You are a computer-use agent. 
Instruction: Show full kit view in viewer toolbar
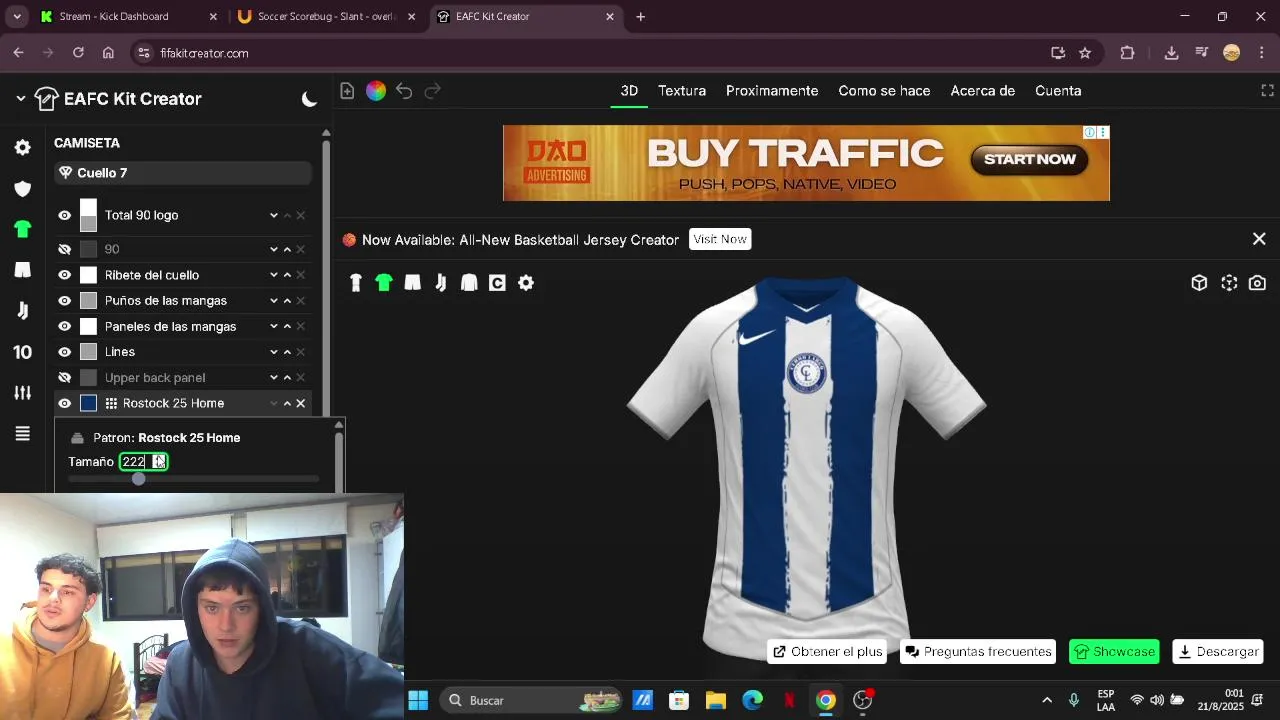tap(355, 283)
